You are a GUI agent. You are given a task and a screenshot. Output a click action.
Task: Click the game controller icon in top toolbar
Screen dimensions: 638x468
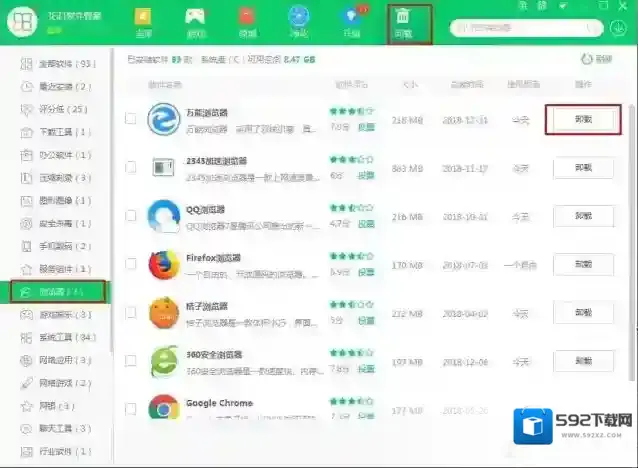pos(194,21)
